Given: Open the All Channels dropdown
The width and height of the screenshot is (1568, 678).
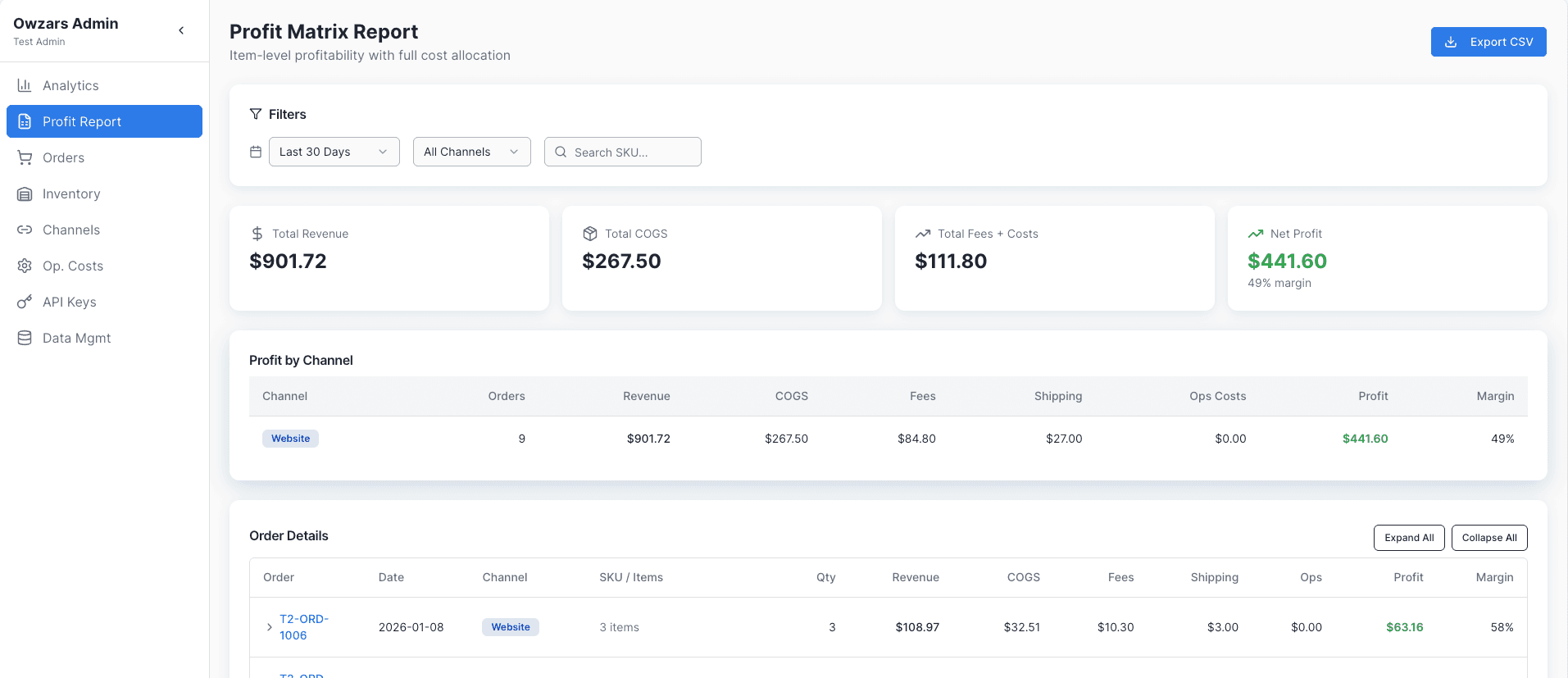Looking at the screenshot, I should (x=472, y=152).
